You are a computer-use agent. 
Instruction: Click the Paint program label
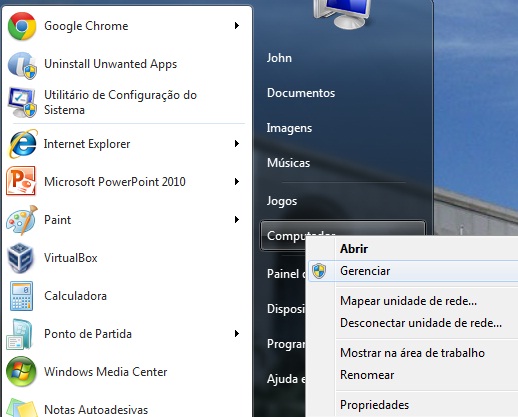(58, 220)
